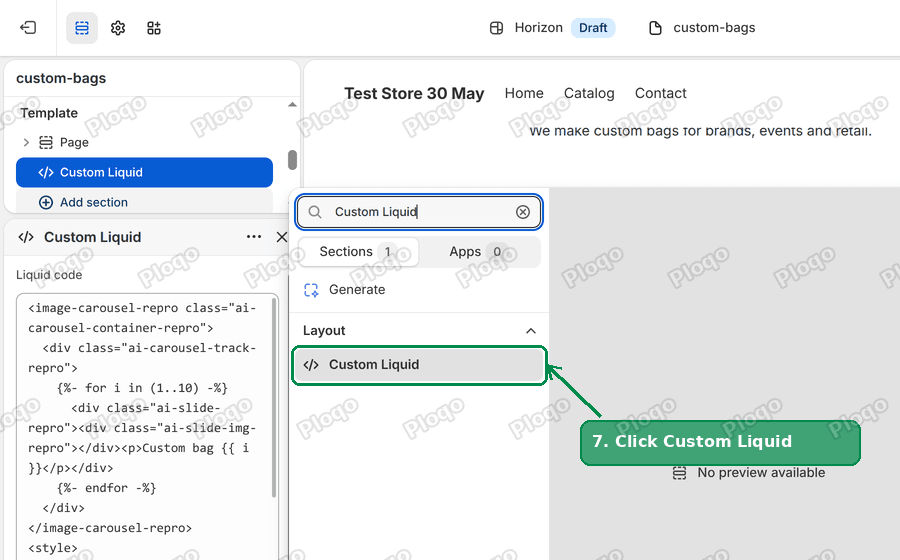Open the Sections panel icon
This screenshot has width=900, height=560.
tap(82, 28)
